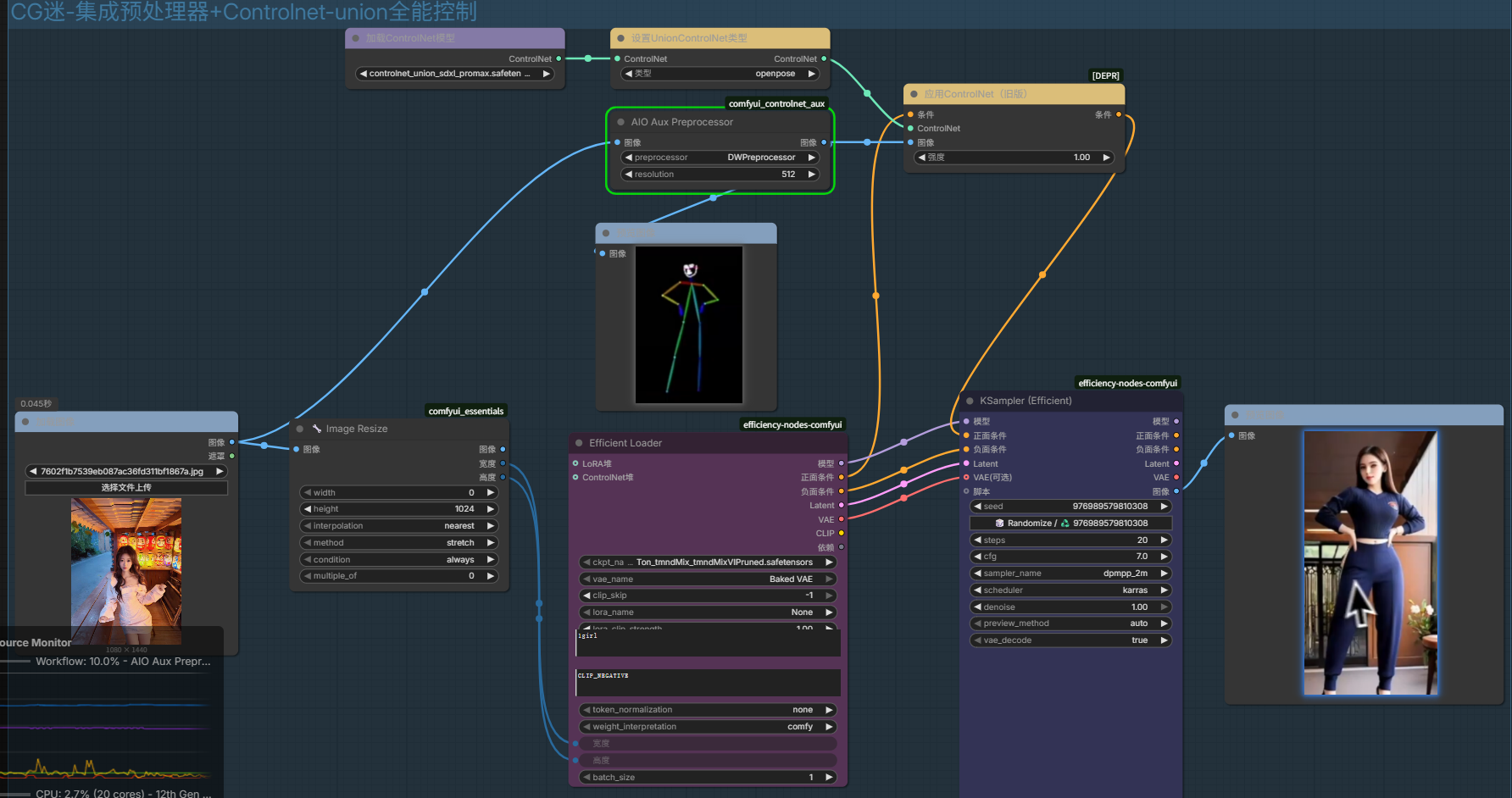Increase the 强度 1.00 value with the right arrow
Image resolution: width=1512 pixels, height=798 pixels.
[x=1106, y=158]
